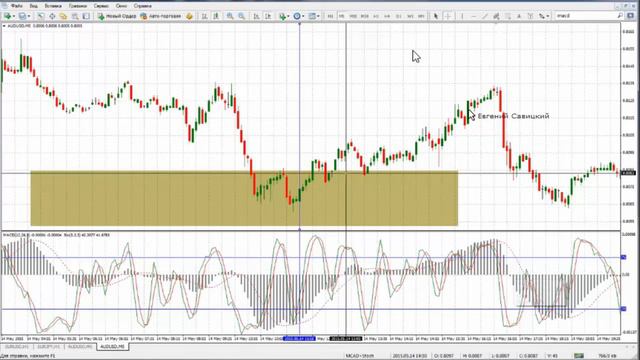
Task: Open the Графики menu
Action: tap(78, 6)
